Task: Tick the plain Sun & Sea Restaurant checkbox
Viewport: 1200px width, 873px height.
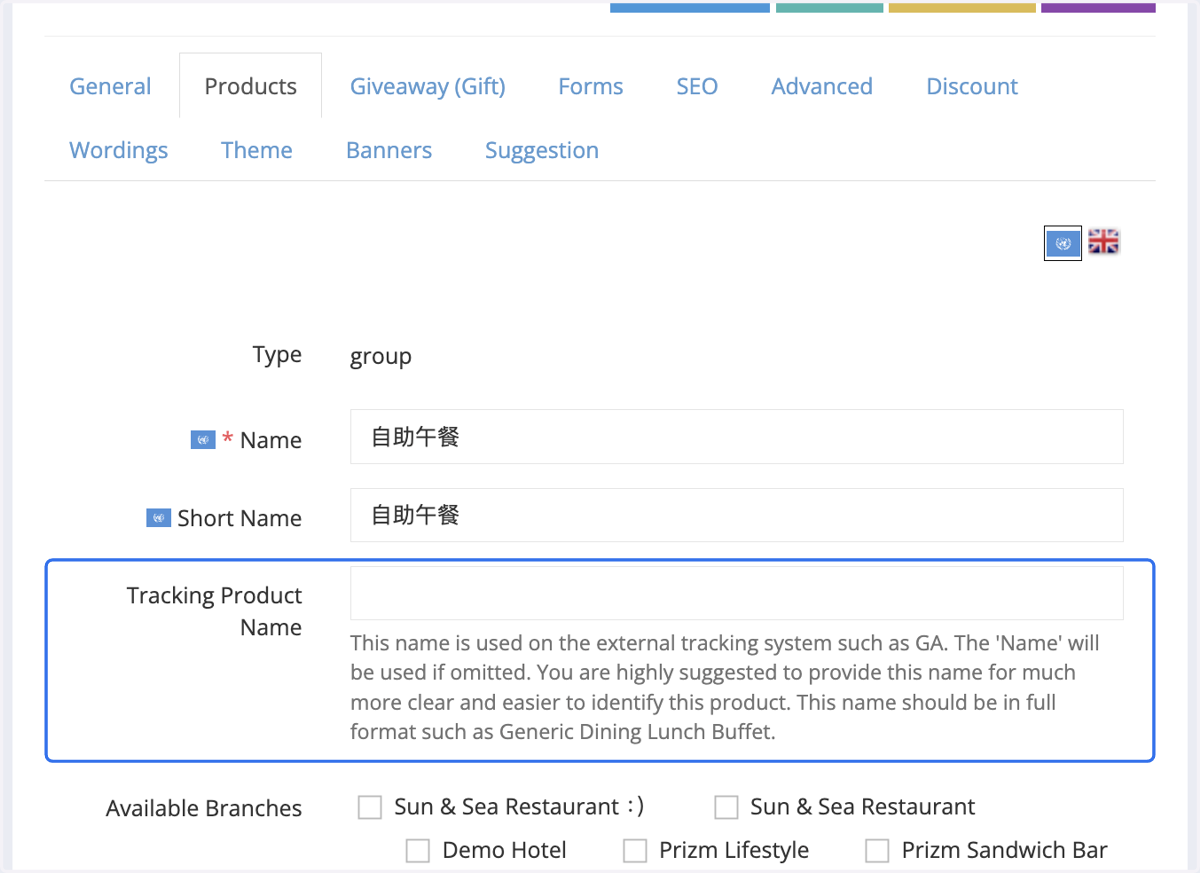Action: pyautogui.click(x=726, y=807)
